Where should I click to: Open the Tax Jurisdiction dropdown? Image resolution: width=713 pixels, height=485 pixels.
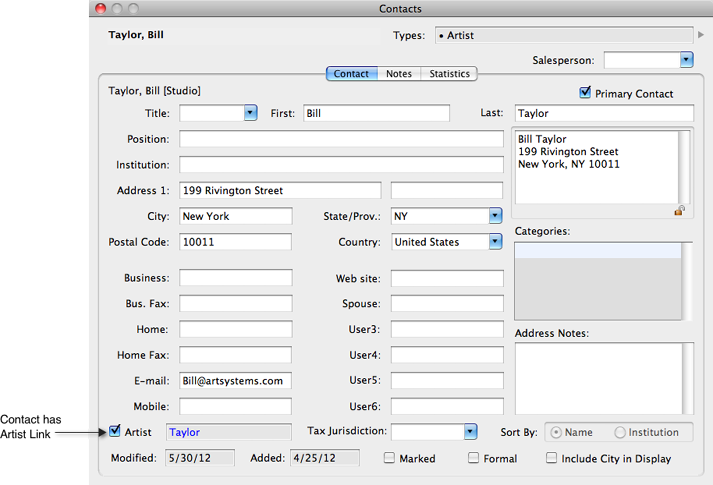tap(470, 432)
